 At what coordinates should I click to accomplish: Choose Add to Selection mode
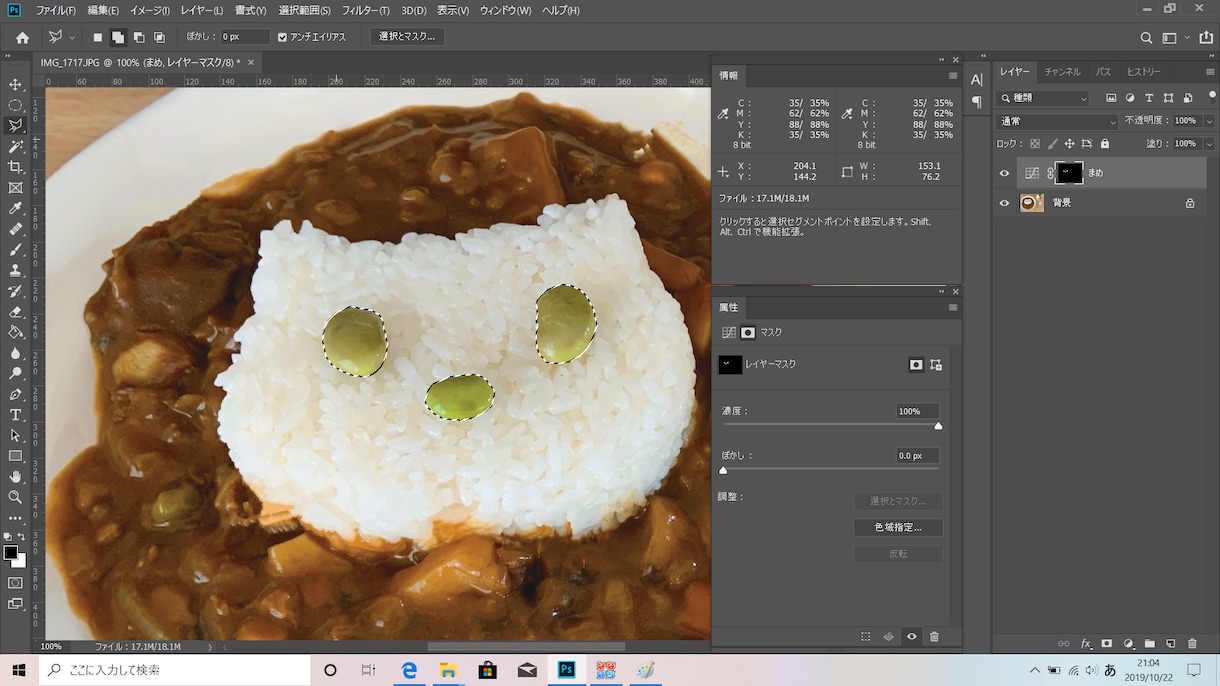[x=118, y=37]
